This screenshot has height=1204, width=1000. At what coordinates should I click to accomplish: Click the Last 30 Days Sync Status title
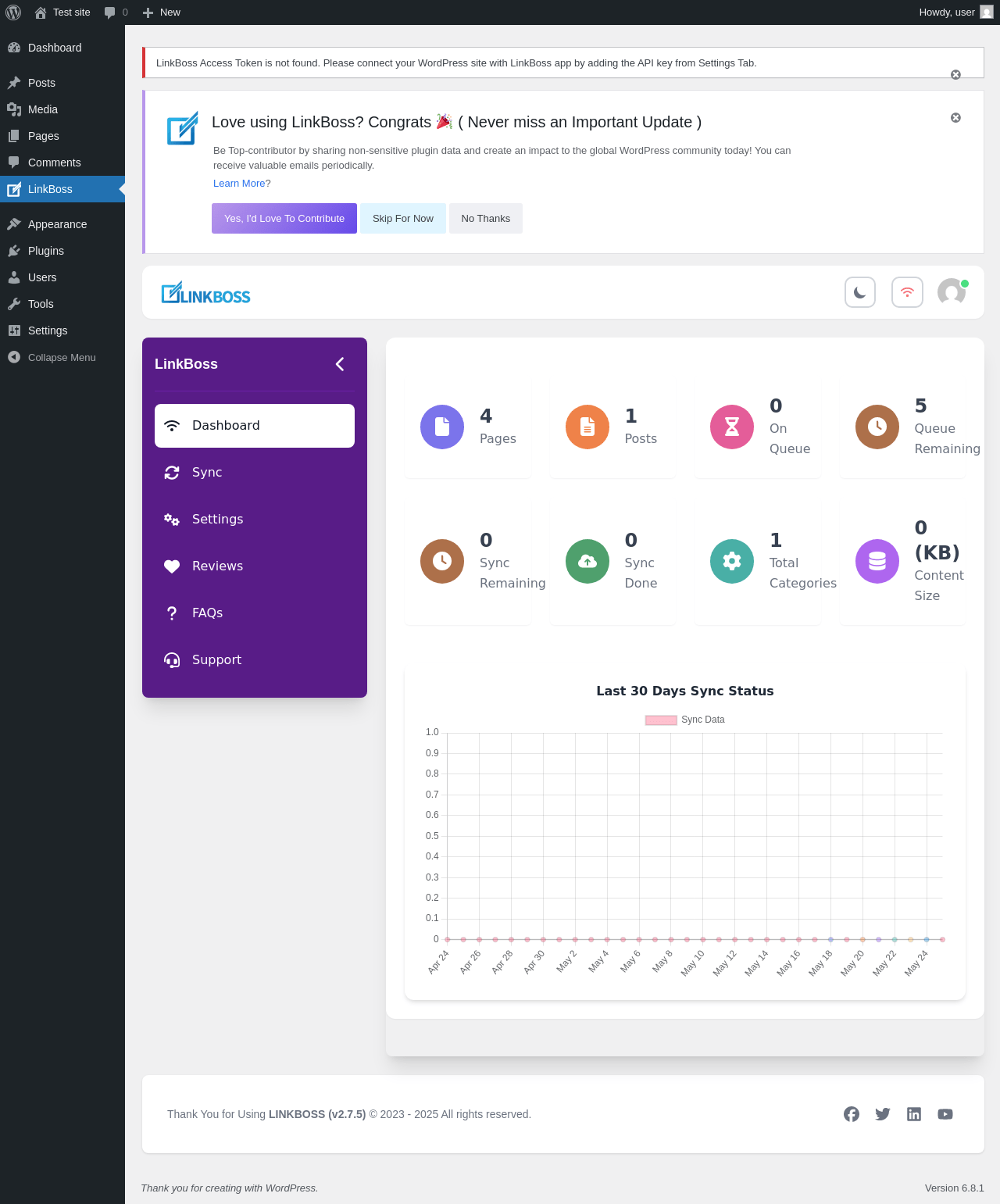pyautogui.click(x=685, y=691)
